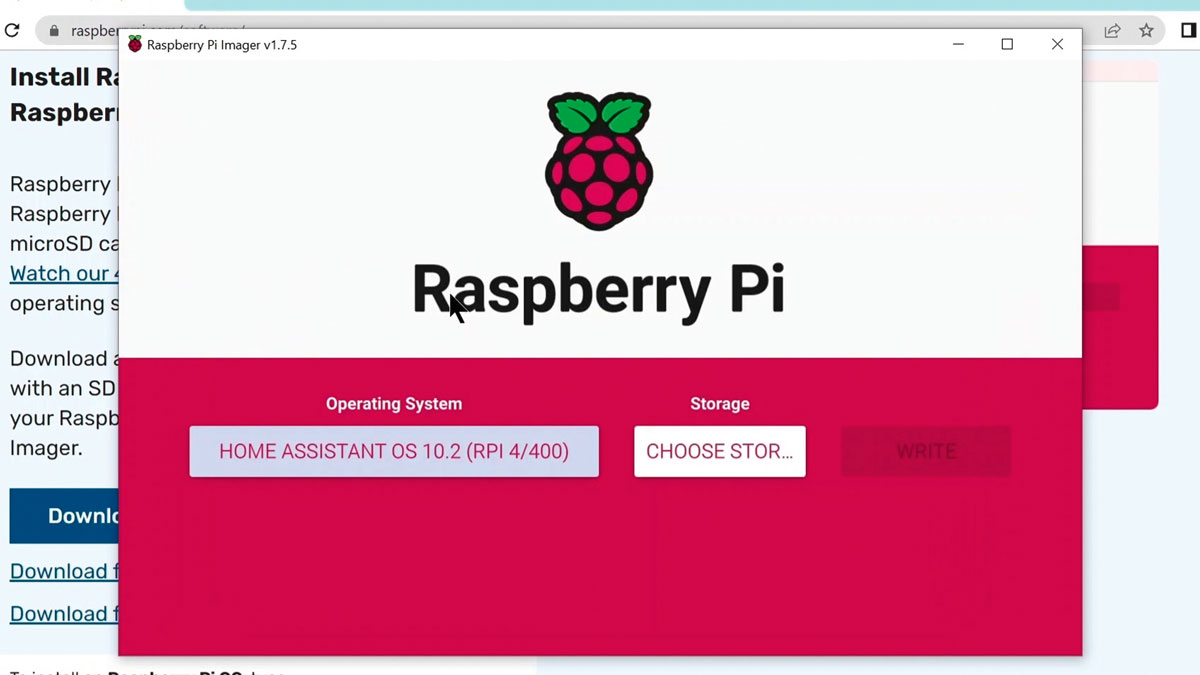The width and height of the screenshot is (1200, 675).
Task: Click the Raspberry Pi Imager title bar icon
Action: (x=135, y=45)
